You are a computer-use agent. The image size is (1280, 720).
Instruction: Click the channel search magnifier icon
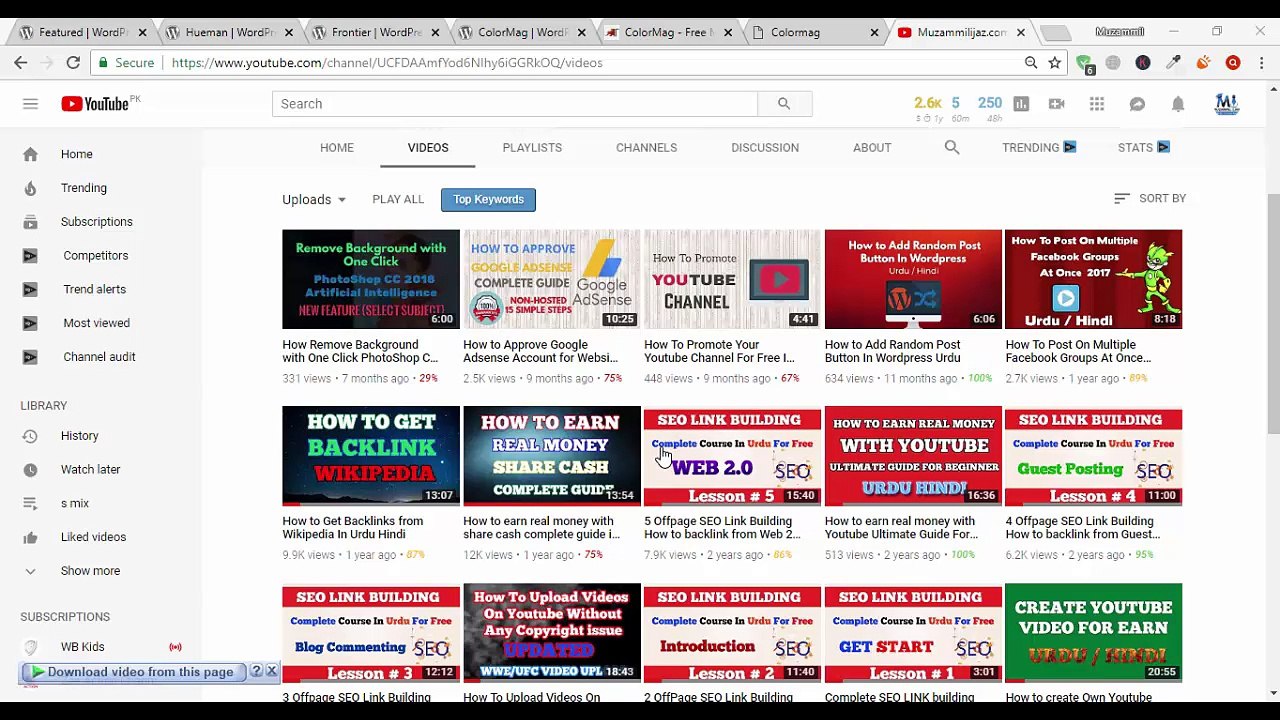(952, 148)
